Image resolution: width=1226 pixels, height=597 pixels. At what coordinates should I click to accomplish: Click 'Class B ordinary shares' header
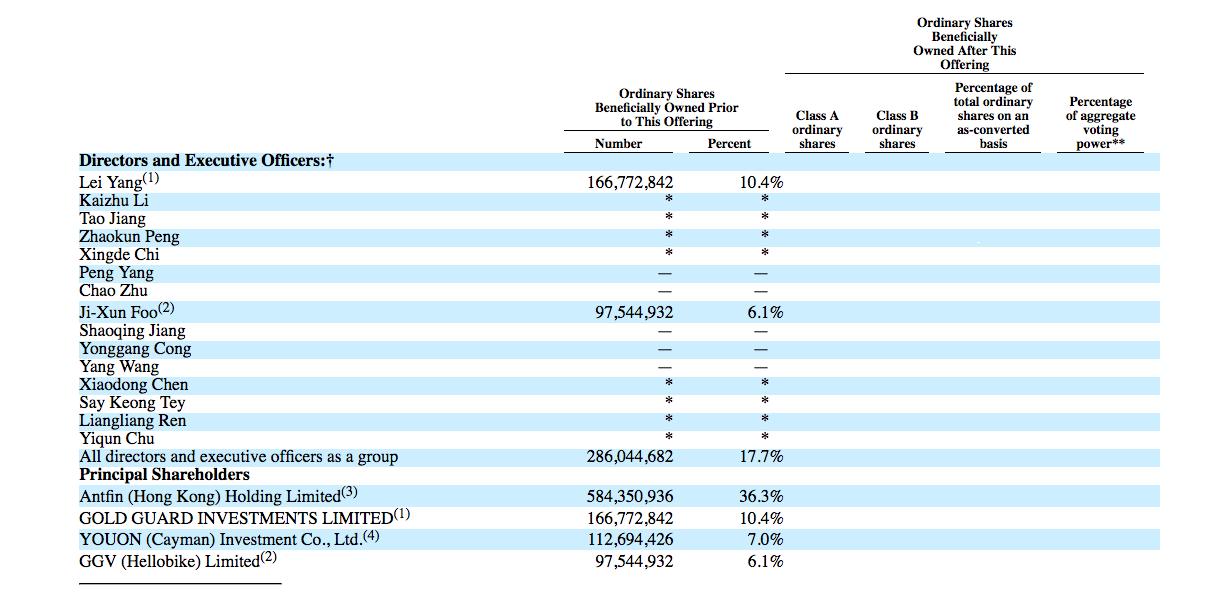click(x=897, y=130)
